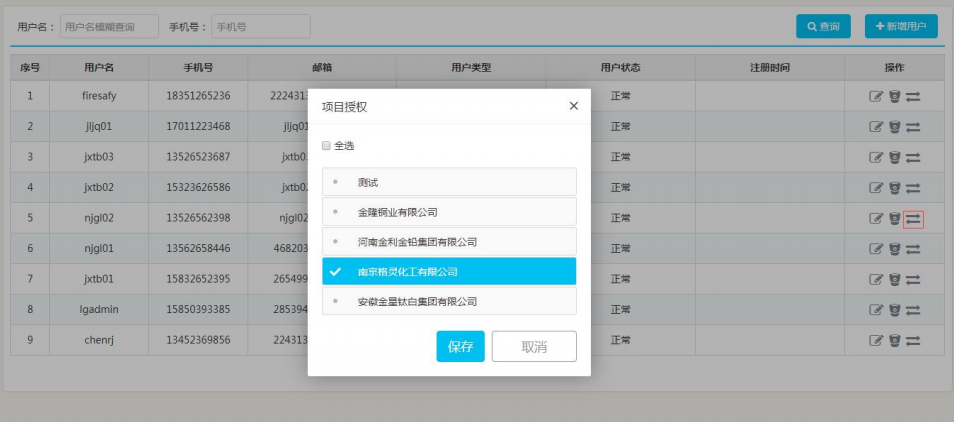Click the 保存 button
Image resolution: width=954 pixels, height=422 pixels.
pos(460,346)
